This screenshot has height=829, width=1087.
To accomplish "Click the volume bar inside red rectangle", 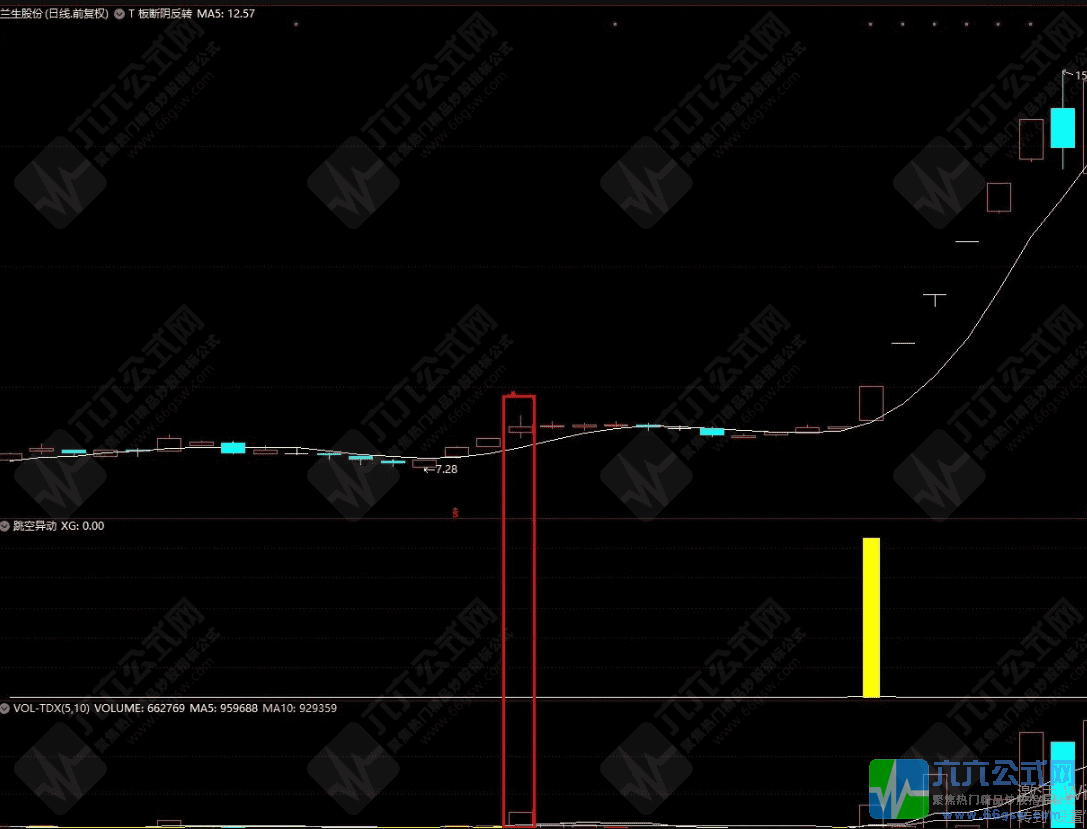I will (x=520, y=819).
